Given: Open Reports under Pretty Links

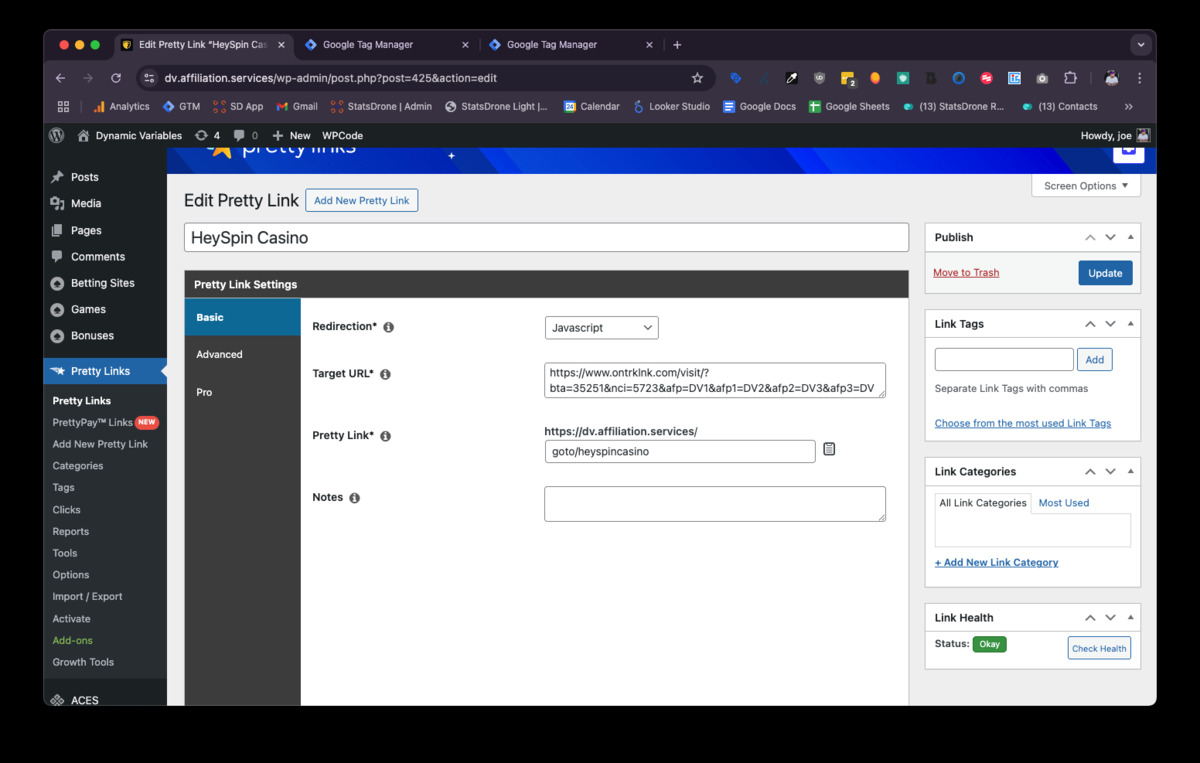Looking at the screenshot, I should (71, 531).
